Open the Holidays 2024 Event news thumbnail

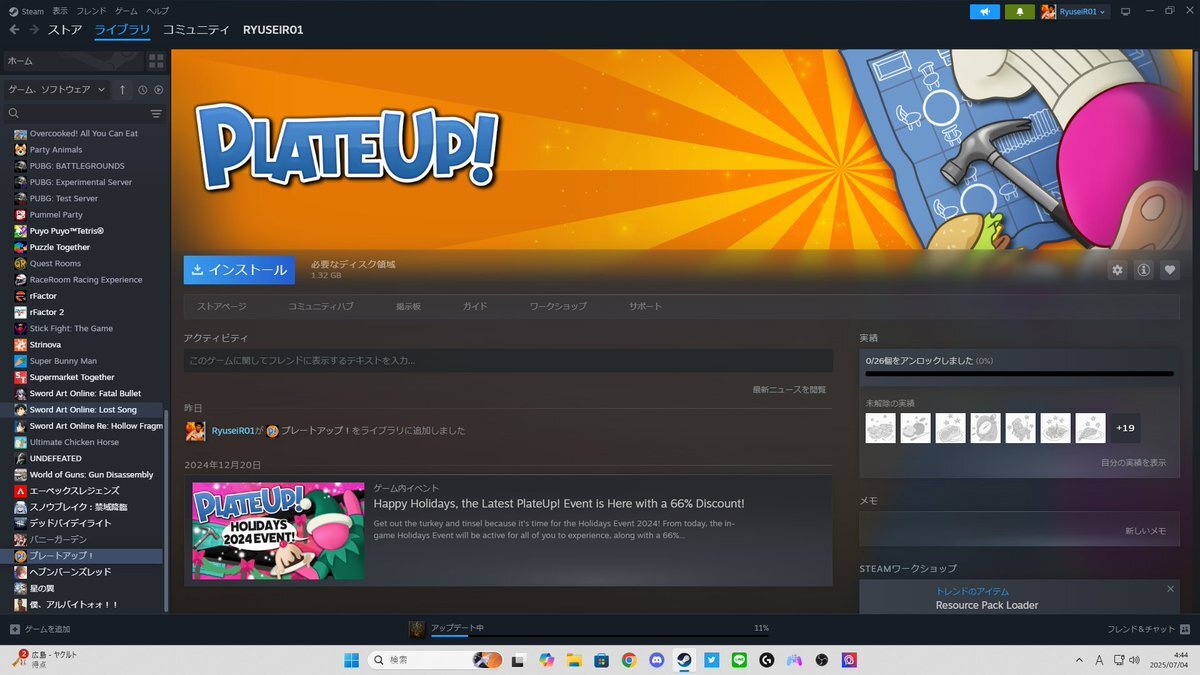pyautogui.click(x=278, y=530)
